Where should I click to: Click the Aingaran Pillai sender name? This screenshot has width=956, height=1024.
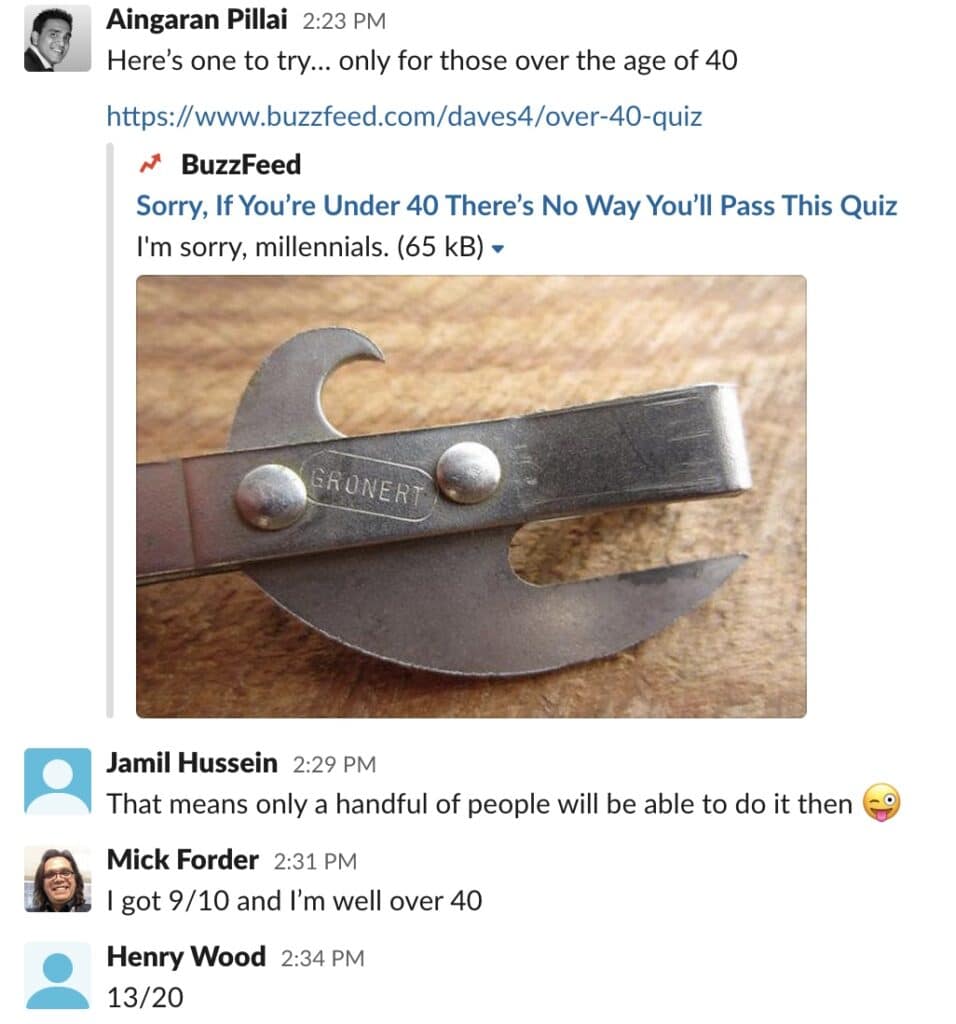[197, 20]
